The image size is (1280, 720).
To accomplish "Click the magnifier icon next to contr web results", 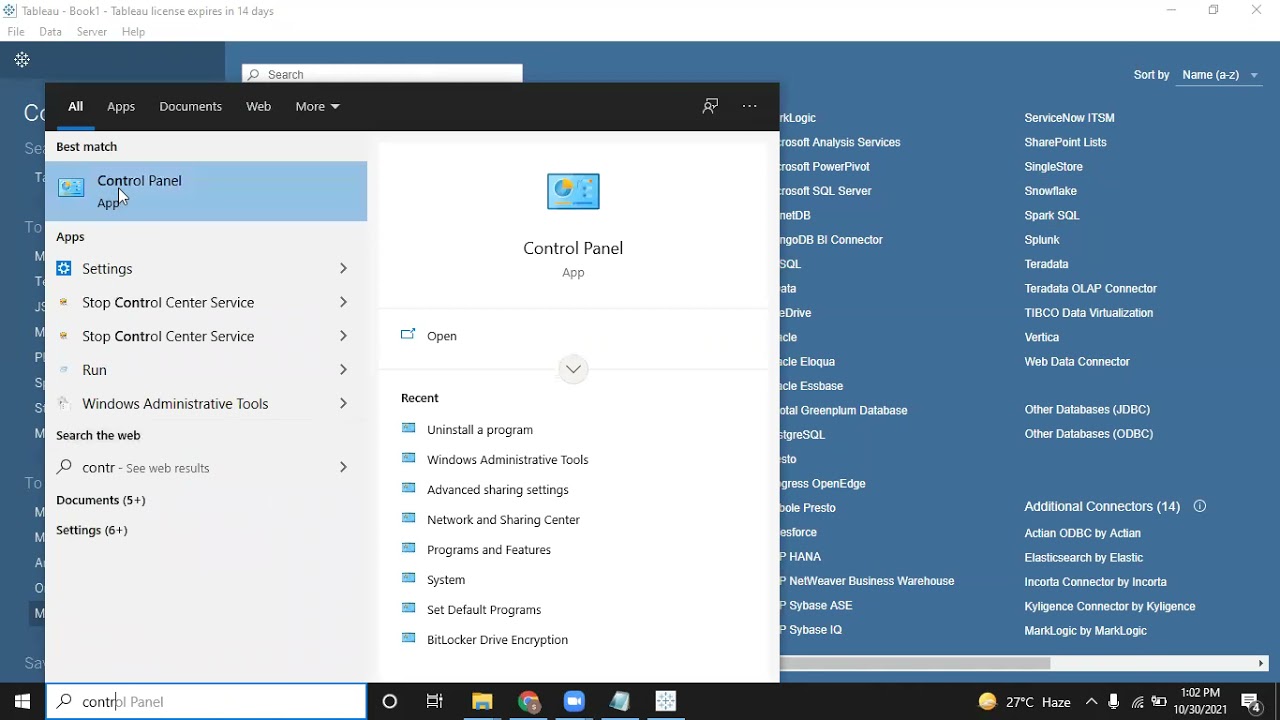I will click(x=64, y=467).
